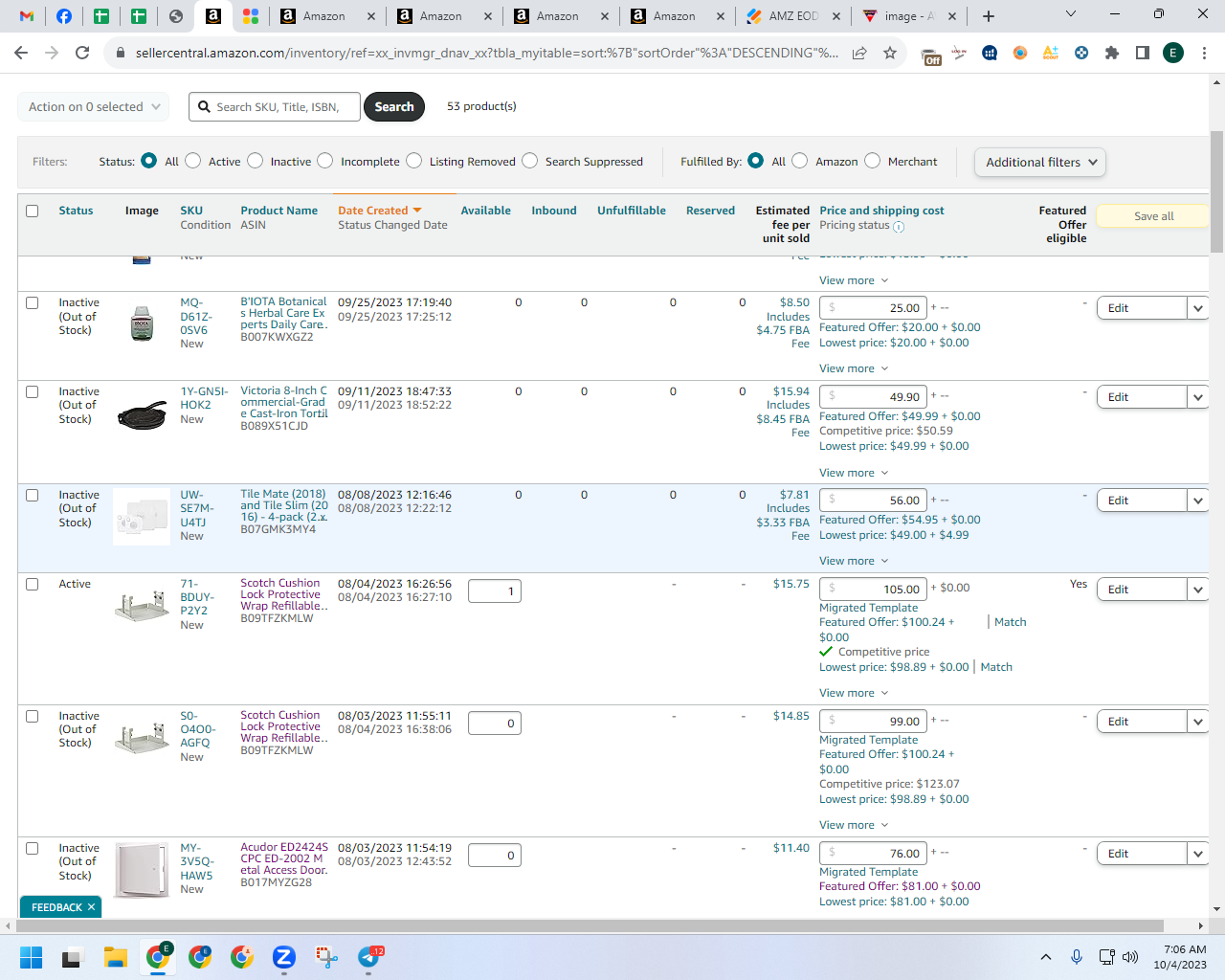
Task: Open the SKU 1Y-GN5I-HOK2 link
Action: (x=204, y=398)
